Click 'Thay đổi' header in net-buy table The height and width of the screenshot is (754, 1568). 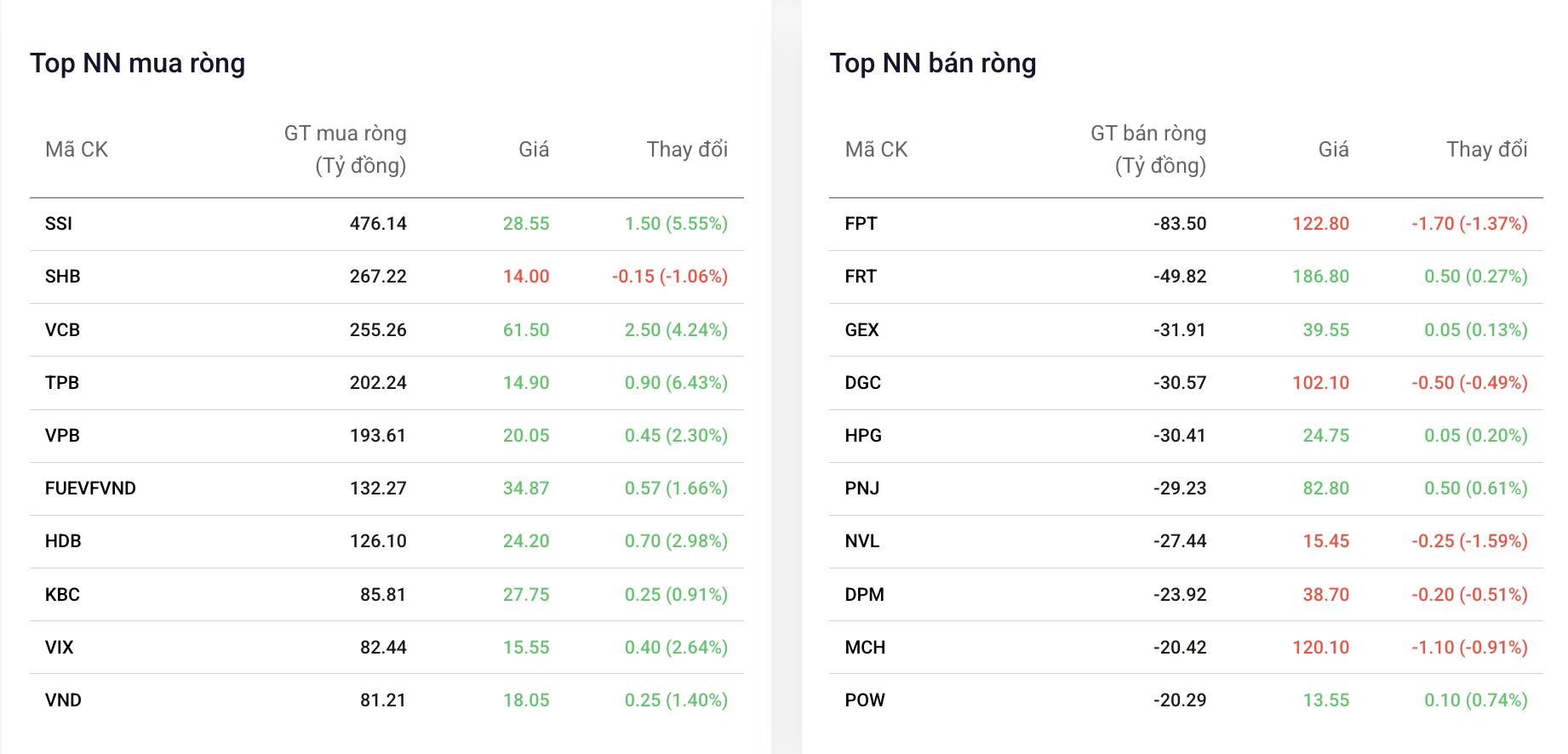point(687,150)
